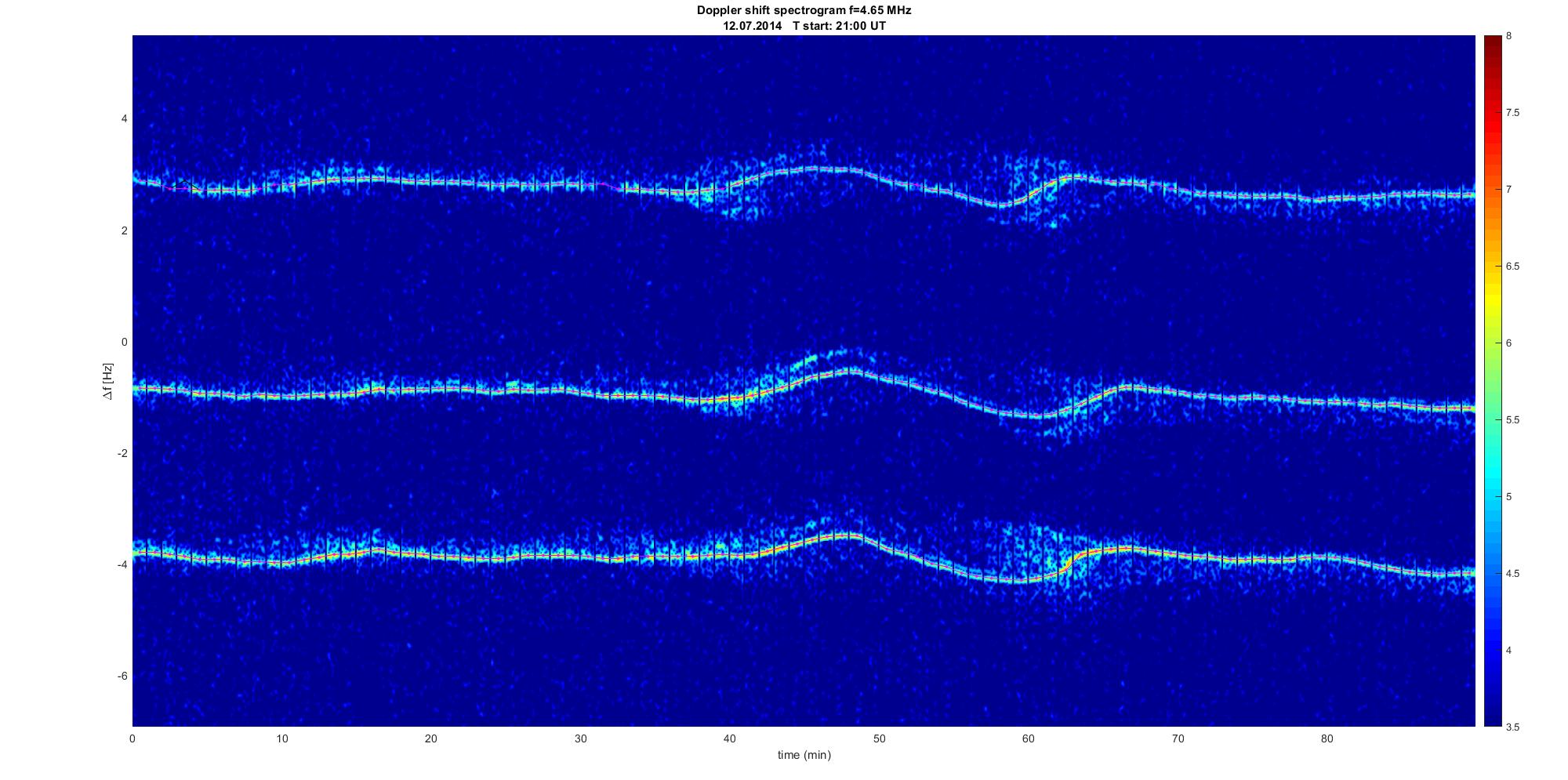Click the x-axis tick label '0'
The height and width of the screenshot is (780, 1568).
coord(132,738)
